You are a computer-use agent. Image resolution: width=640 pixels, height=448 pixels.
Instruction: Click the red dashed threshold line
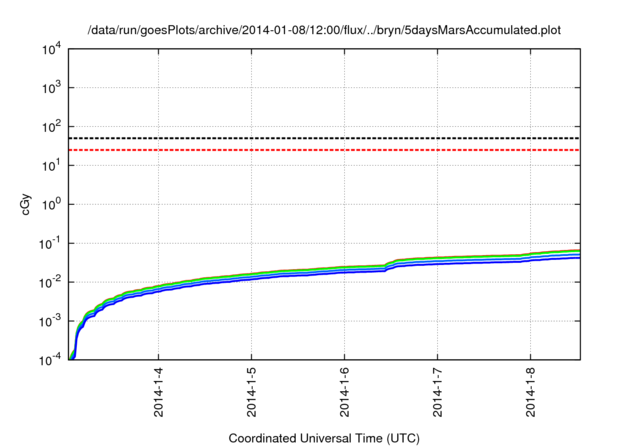[324, 150]
